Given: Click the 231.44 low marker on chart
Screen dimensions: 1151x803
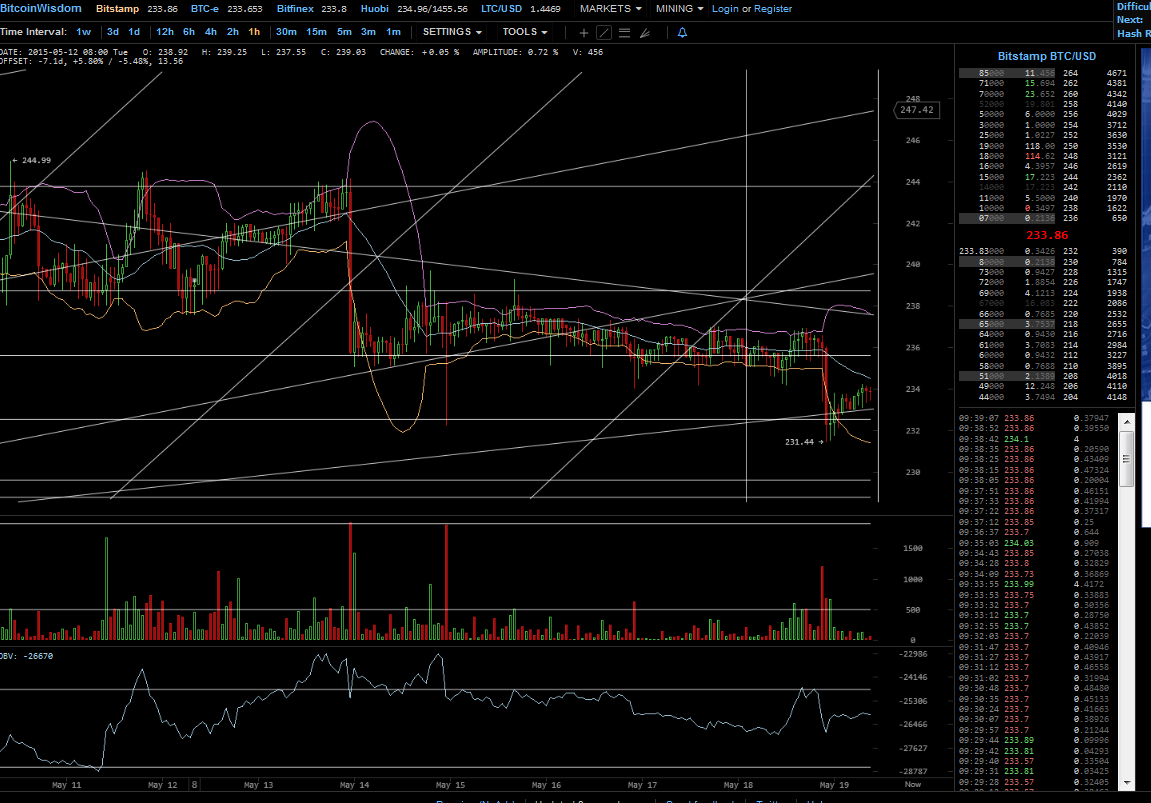Looking at the screenshot, I should (x=804, y=442).
